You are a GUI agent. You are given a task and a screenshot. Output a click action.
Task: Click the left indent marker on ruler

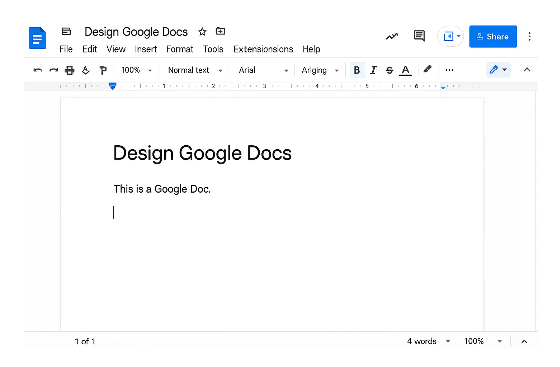point(112,86)
